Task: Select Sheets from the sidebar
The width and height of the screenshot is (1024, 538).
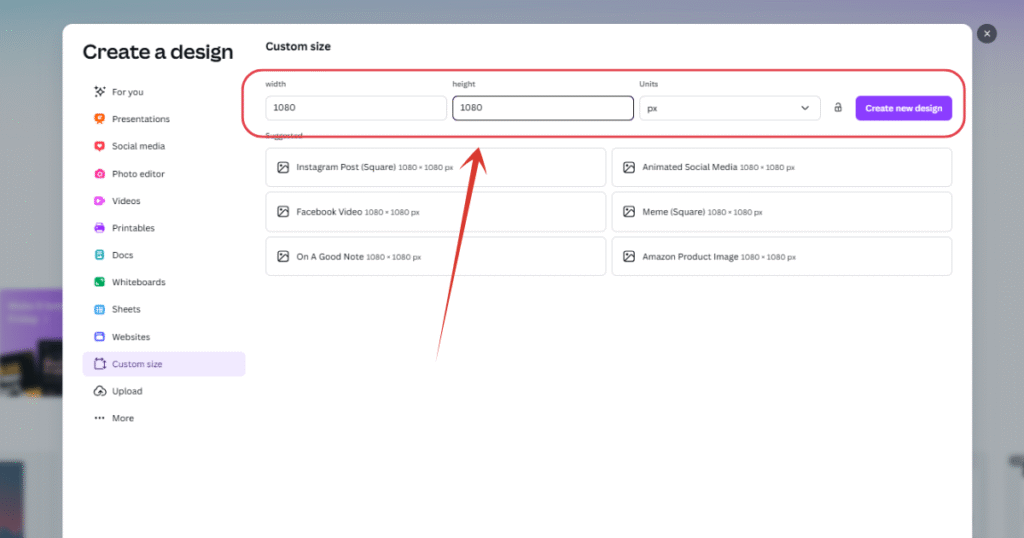Action: click(126, 309)
